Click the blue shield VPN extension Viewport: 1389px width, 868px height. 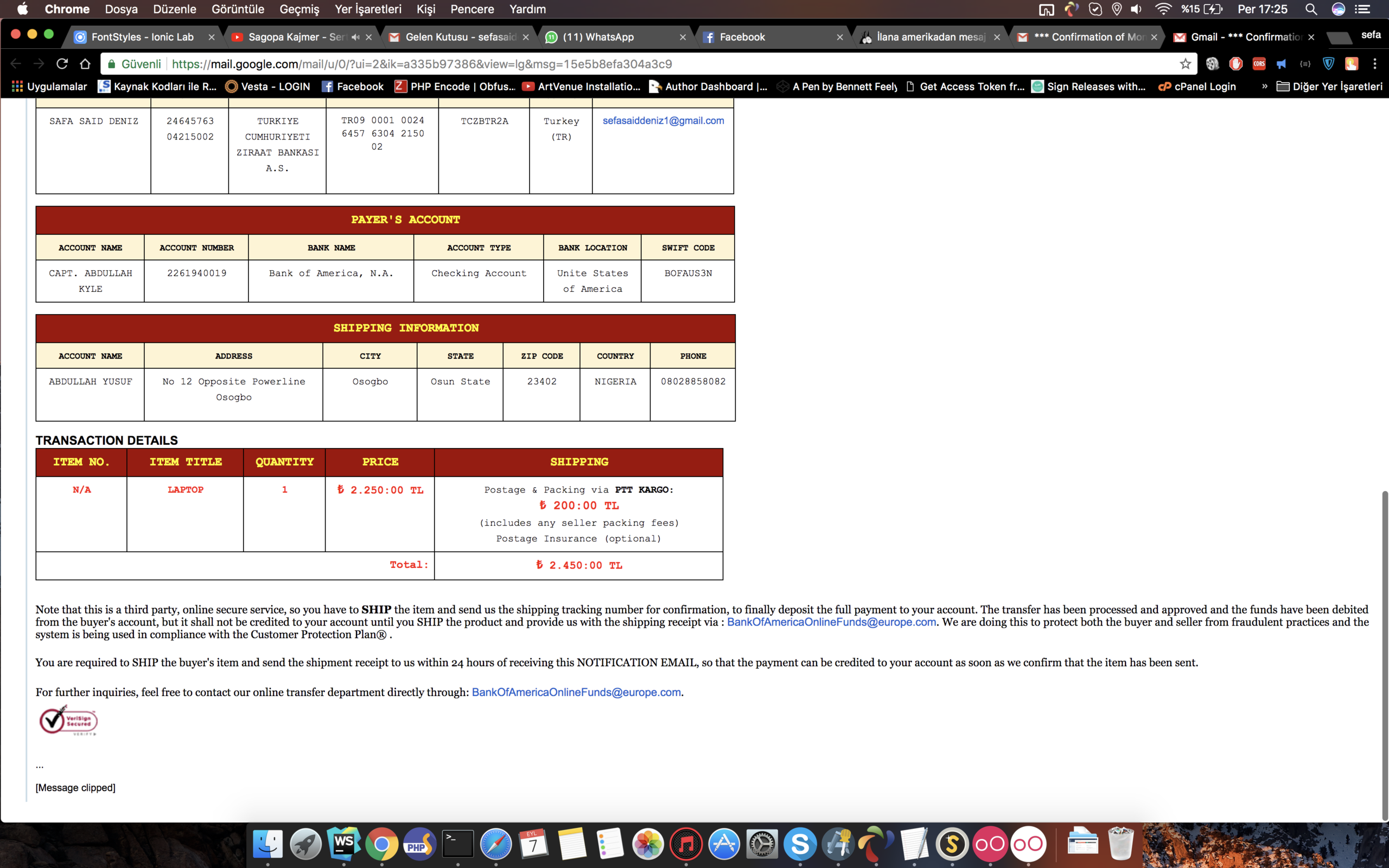tap(1328, 63)
